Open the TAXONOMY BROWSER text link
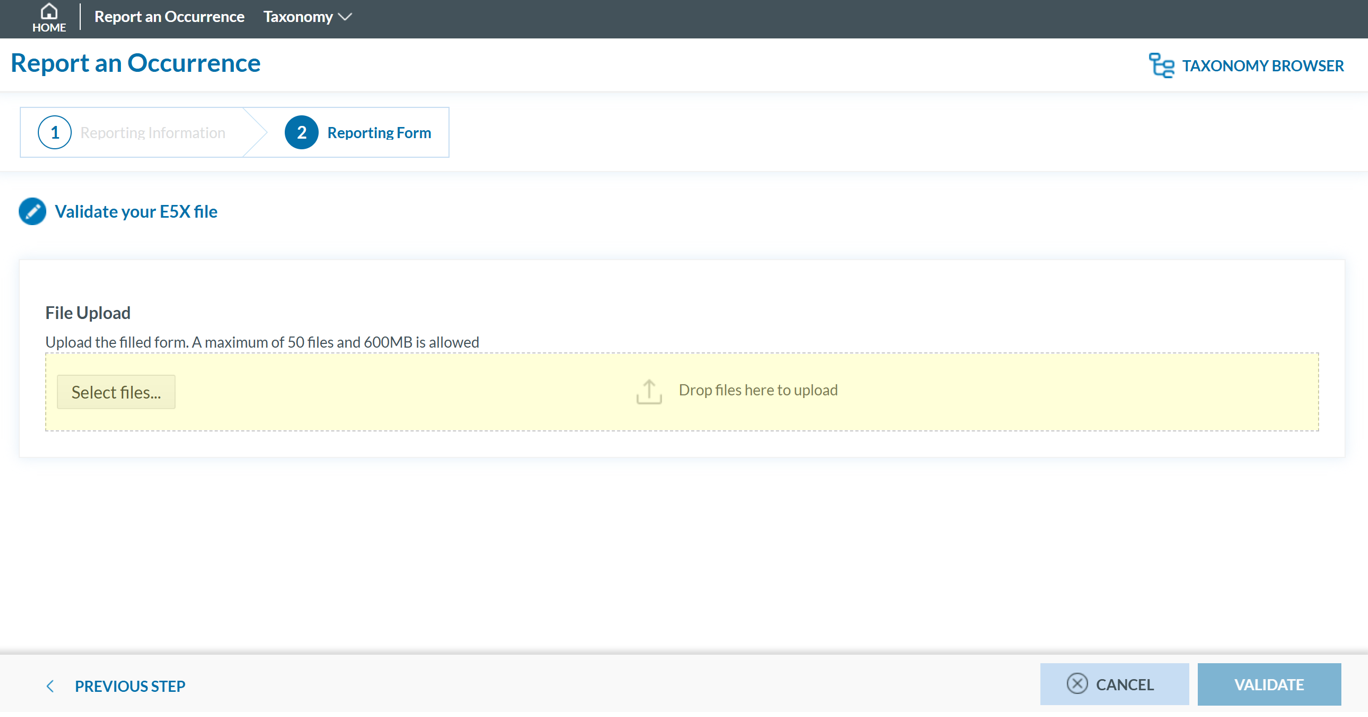This screenshot has height=717, width=1368. [1262, 66]
